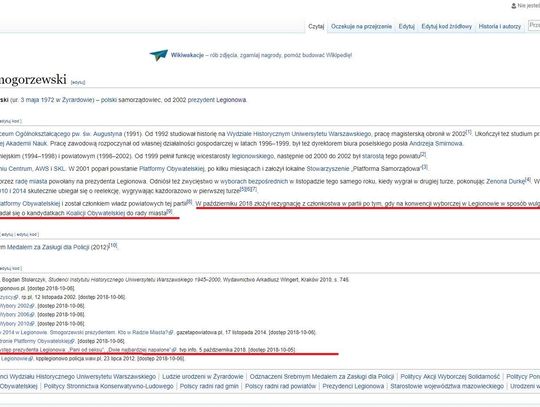Click the edytuj link beside the page title

(78, 82)
